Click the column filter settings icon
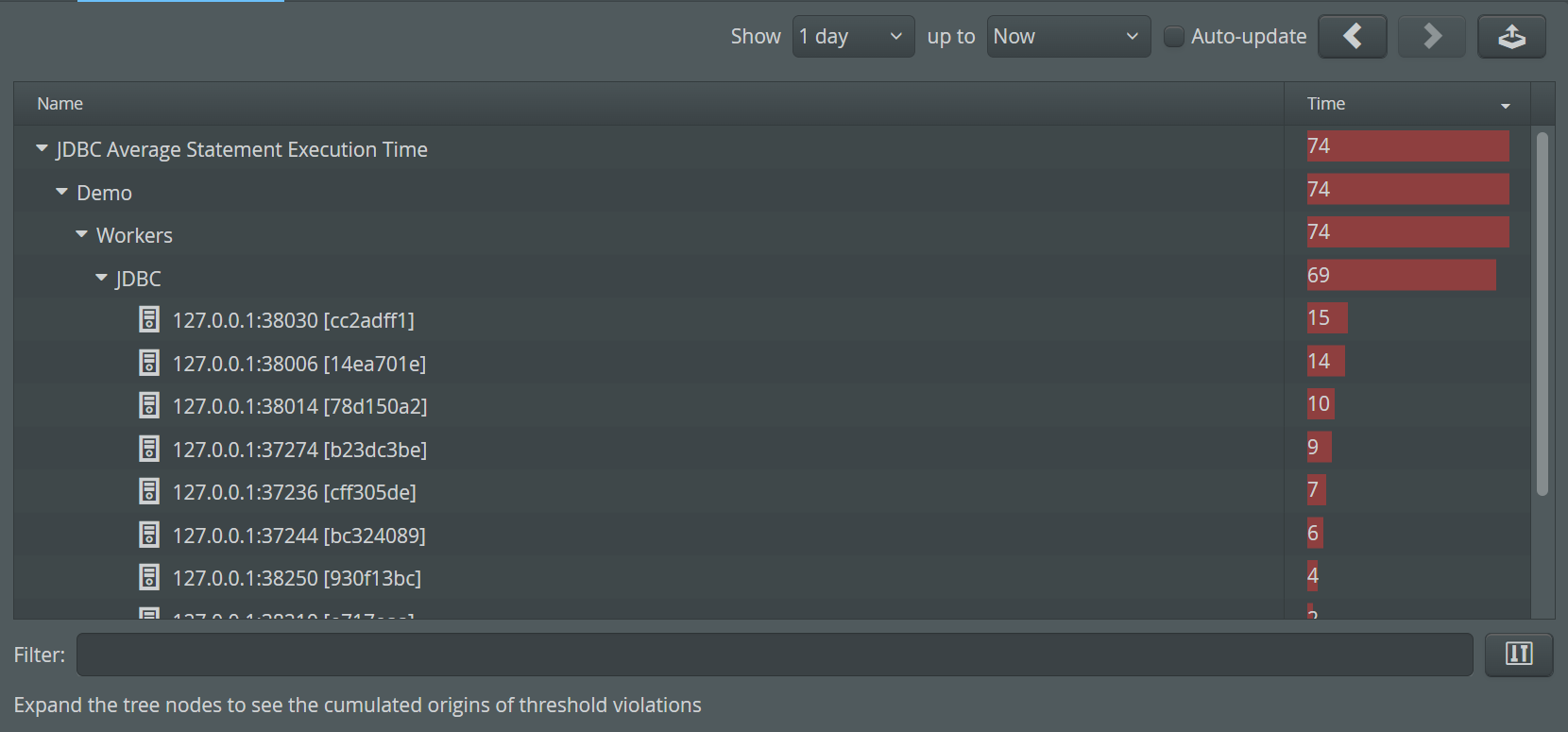This screenshot has width=1568, height=732. [1518, 654]
